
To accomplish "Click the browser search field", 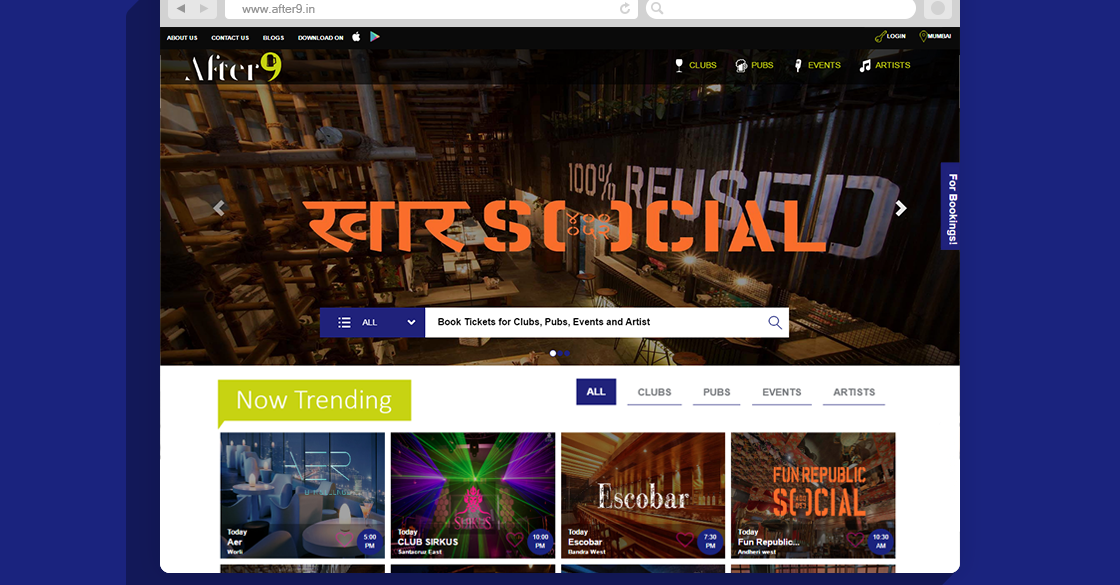I will [781, 9].
